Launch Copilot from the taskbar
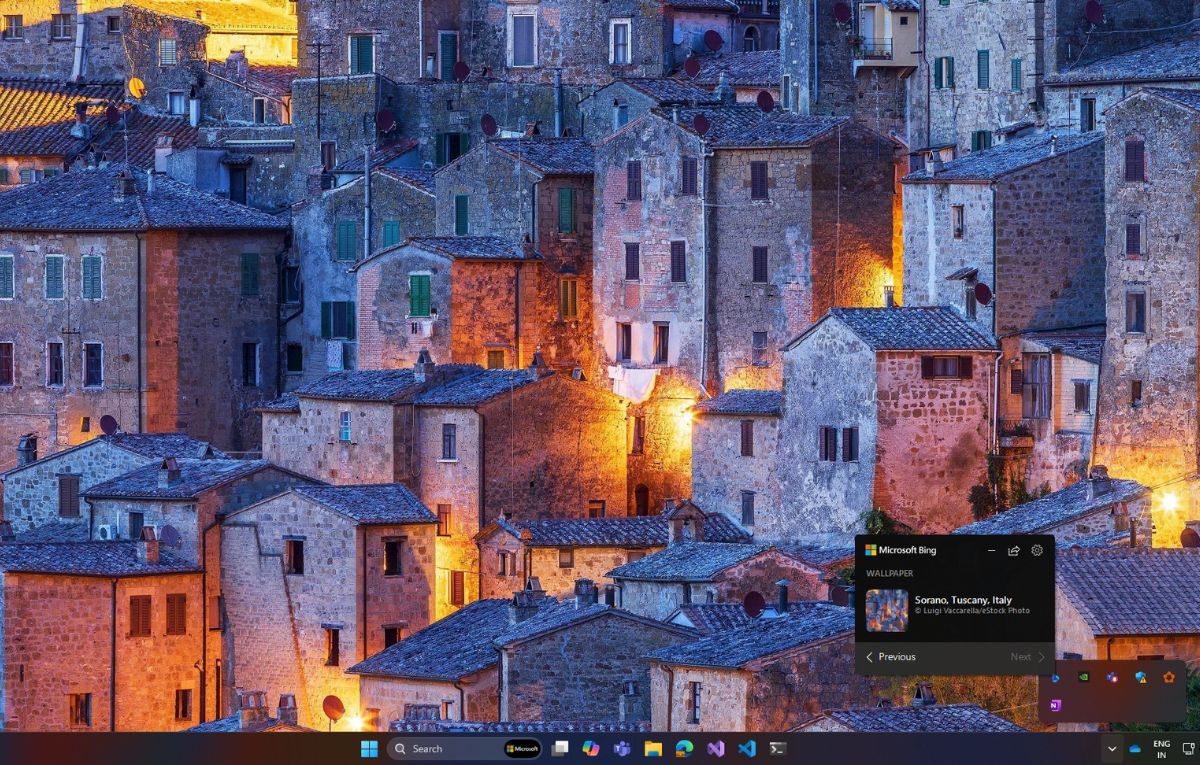This screenshot has width=1200, height=765. [591, 748]
